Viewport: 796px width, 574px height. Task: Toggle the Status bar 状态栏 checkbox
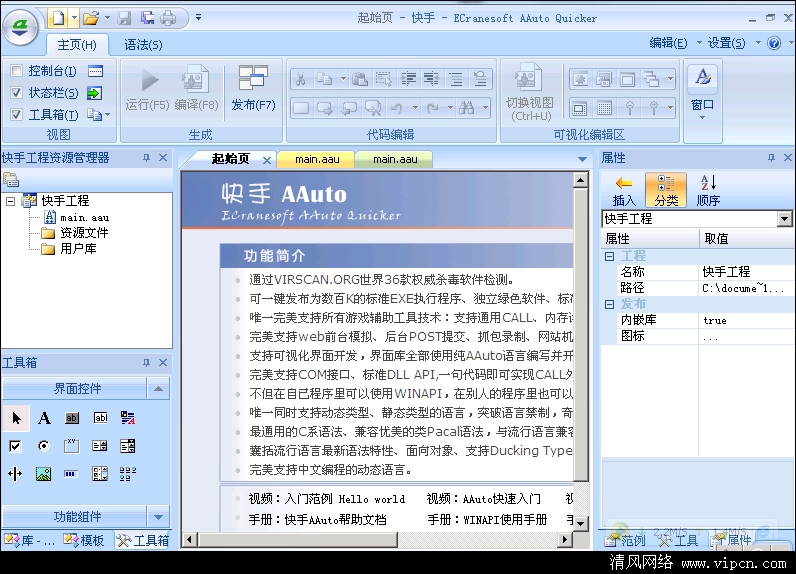[x=16, y=92]
